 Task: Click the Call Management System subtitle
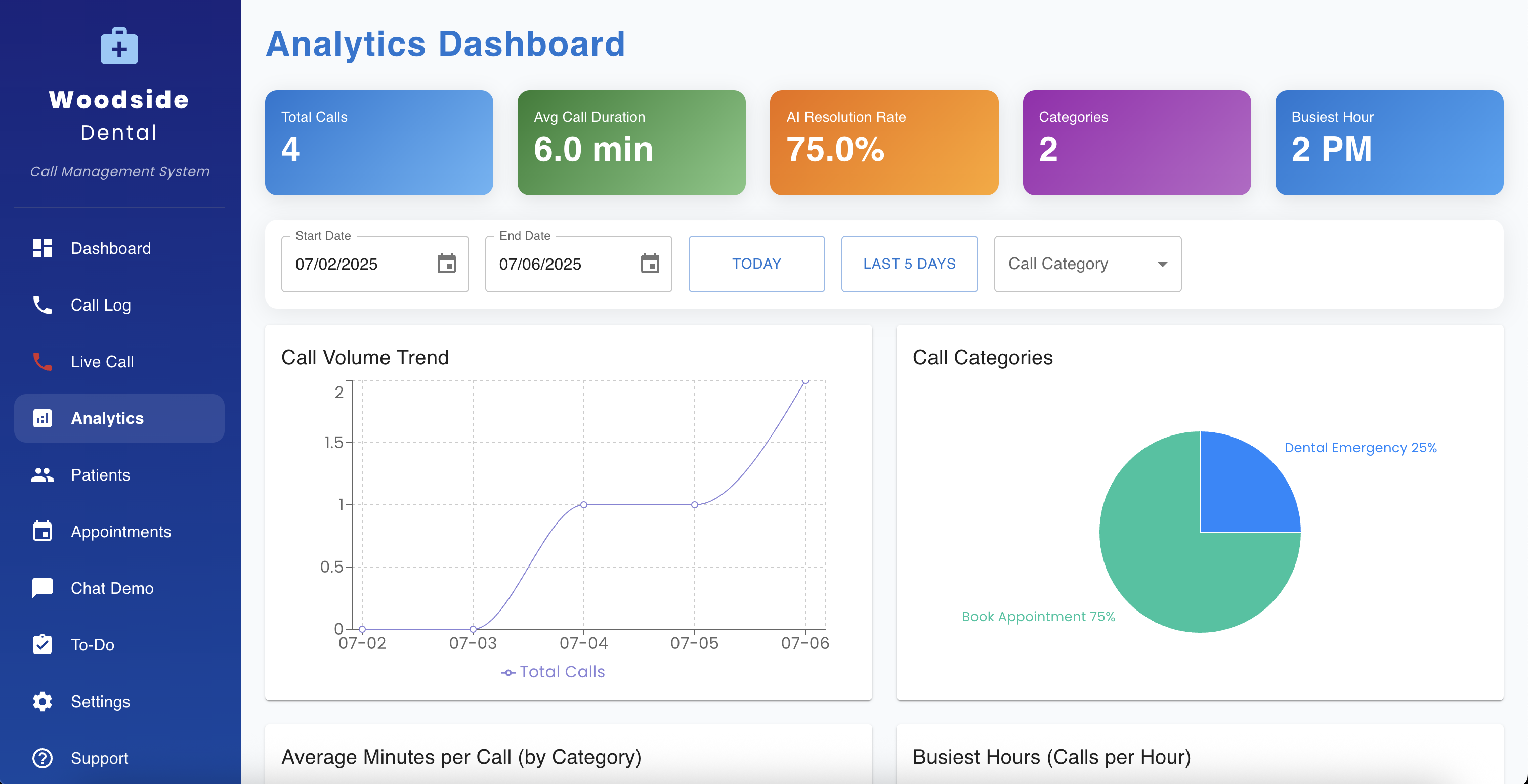point(120,171)
